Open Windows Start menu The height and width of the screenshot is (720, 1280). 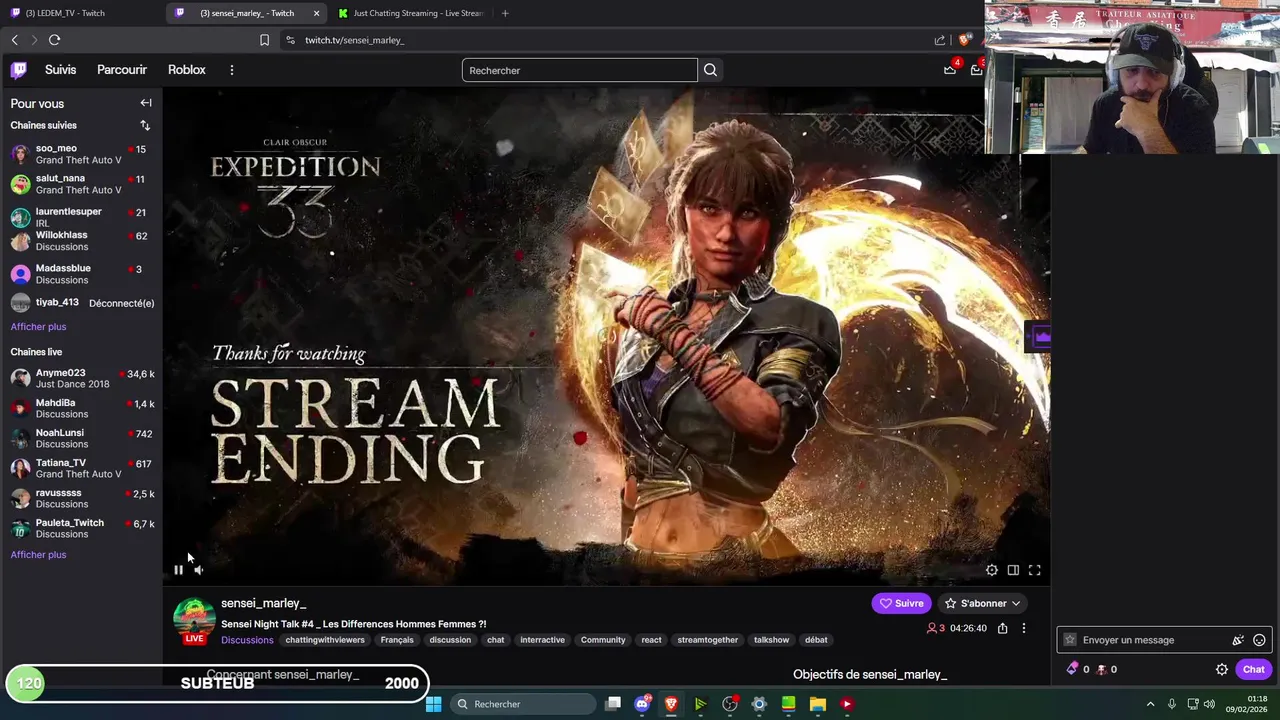[x=433, y=704]
